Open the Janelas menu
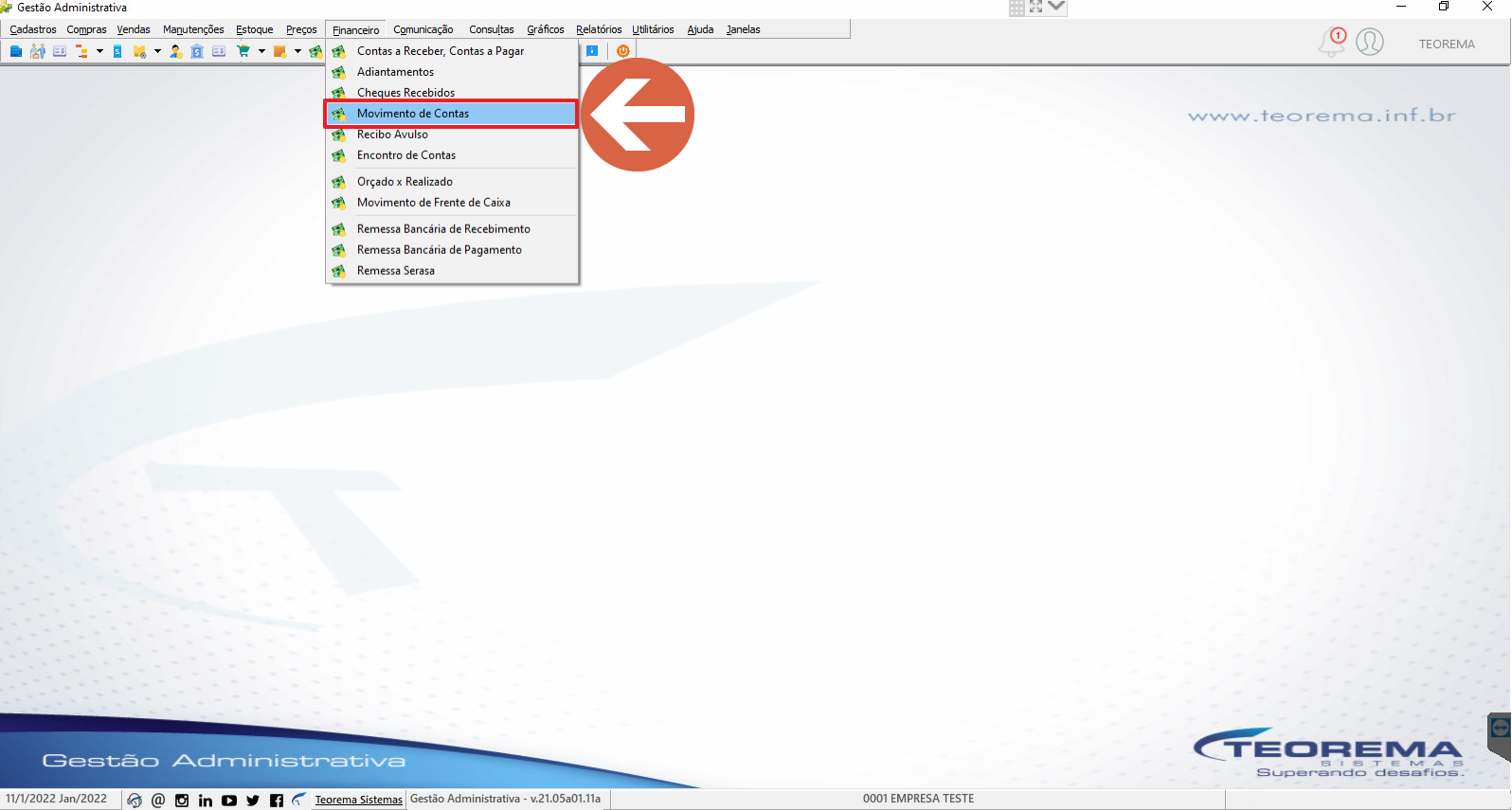This screenshot has width=1512, height=810. (x=743, y=29)
